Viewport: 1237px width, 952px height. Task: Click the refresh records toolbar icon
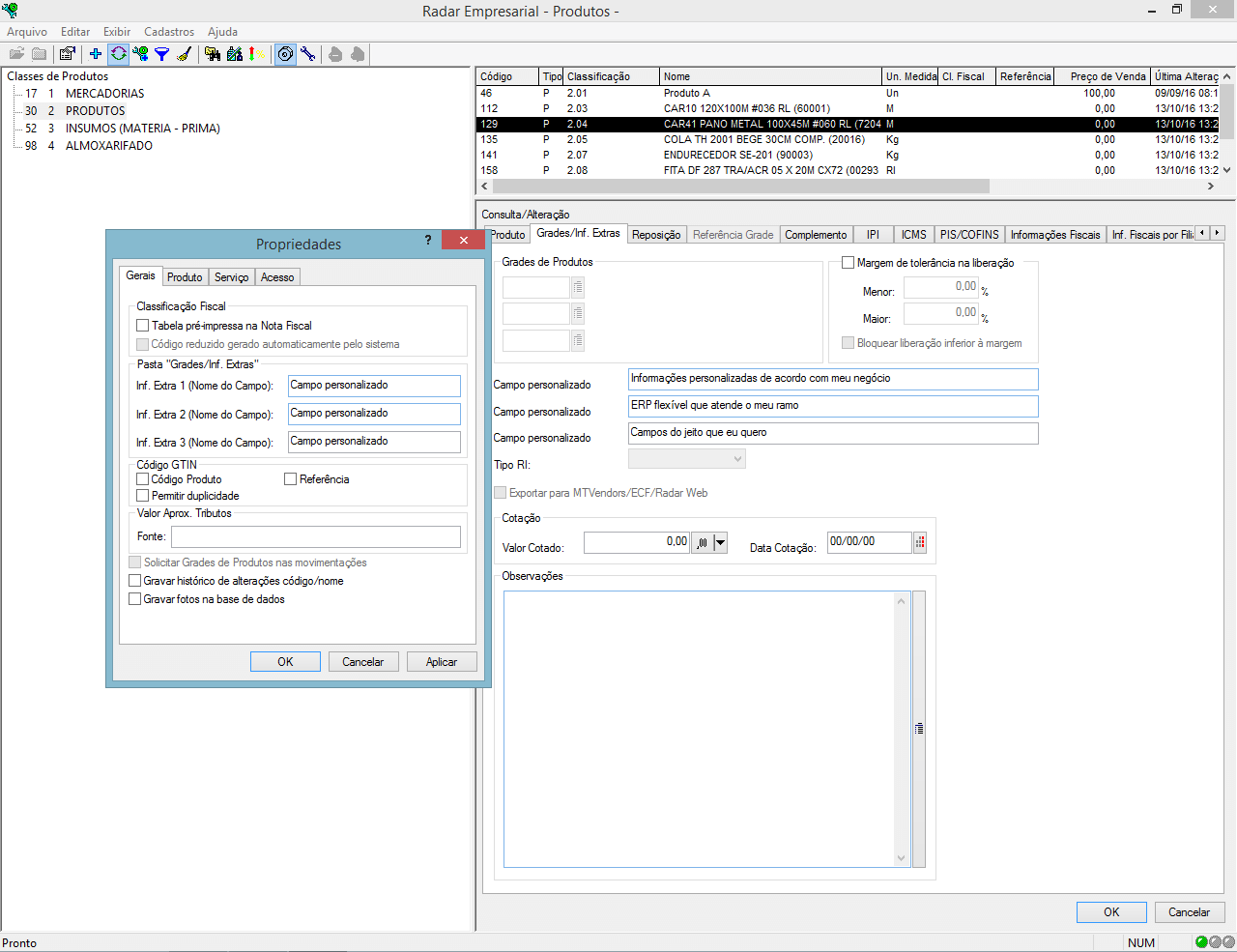tap(118, 53)
